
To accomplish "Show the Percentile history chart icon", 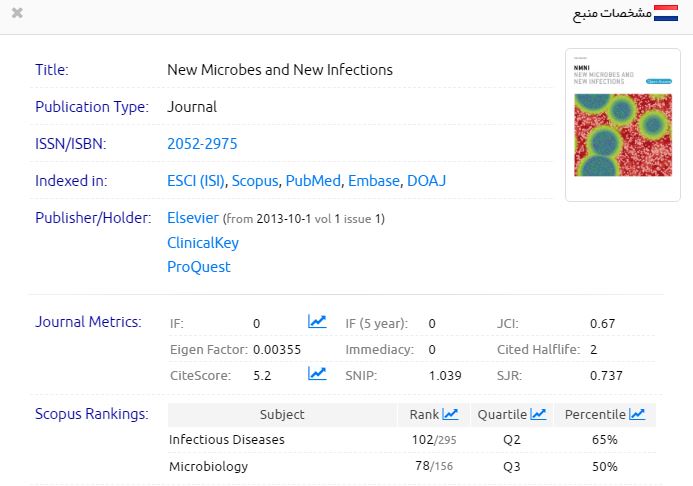I will [637, 414].
